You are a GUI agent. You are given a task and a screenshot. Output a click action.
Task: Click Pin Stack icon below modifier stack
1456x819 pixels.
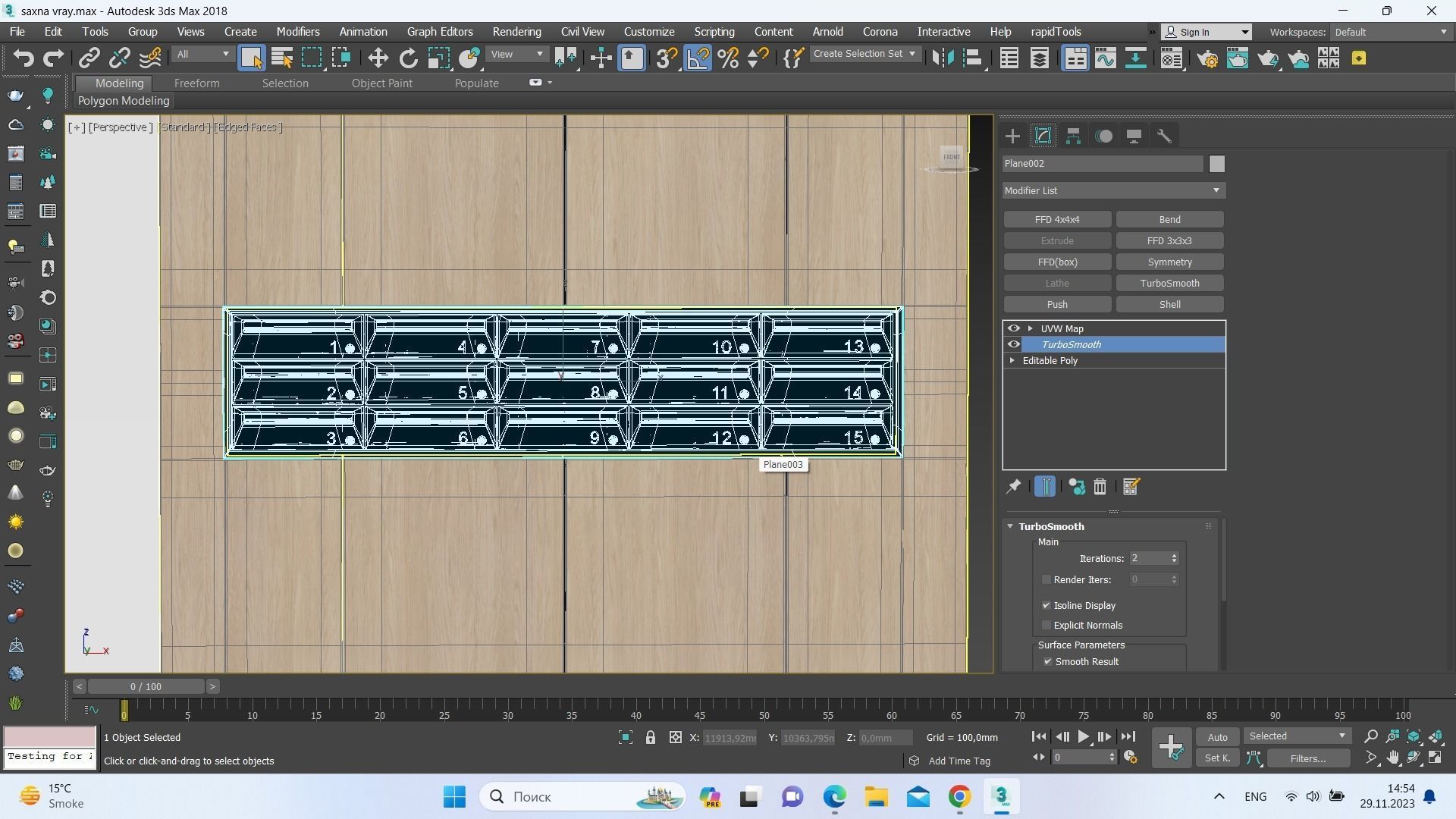click(x=1013, y=487)
